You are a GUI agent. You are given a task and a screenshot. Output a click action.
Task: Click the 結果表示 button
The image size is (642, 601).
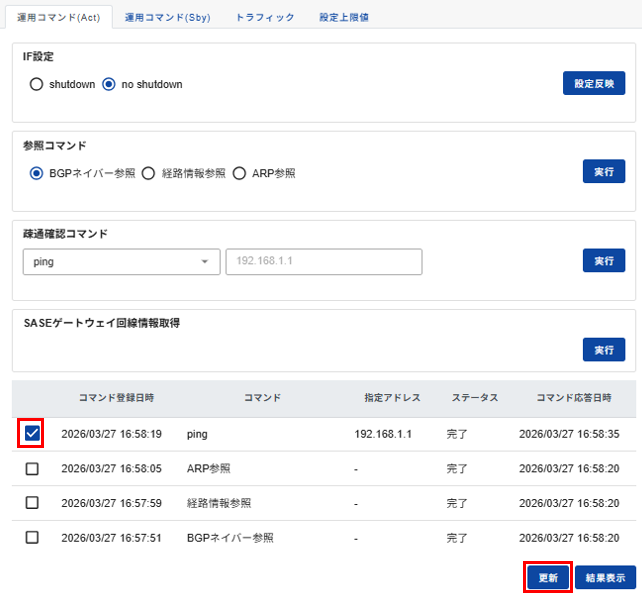click(x=605, y=578)
